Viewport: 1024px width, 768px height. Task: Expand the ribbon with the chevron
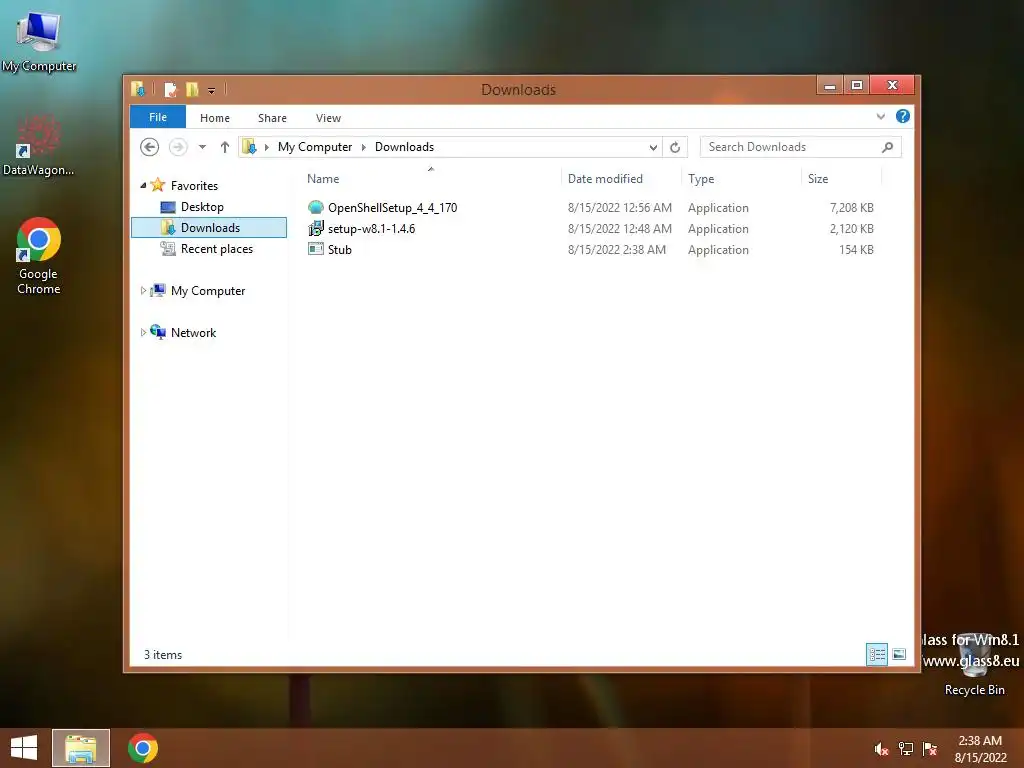click(x=880, y=117)
